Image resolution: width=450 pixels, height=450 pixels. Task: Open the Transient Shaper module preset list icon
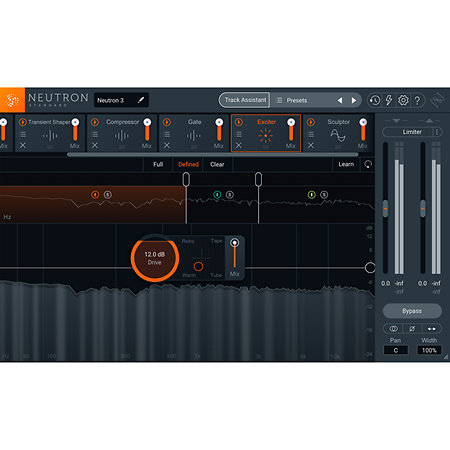click(x=23, y=134)
